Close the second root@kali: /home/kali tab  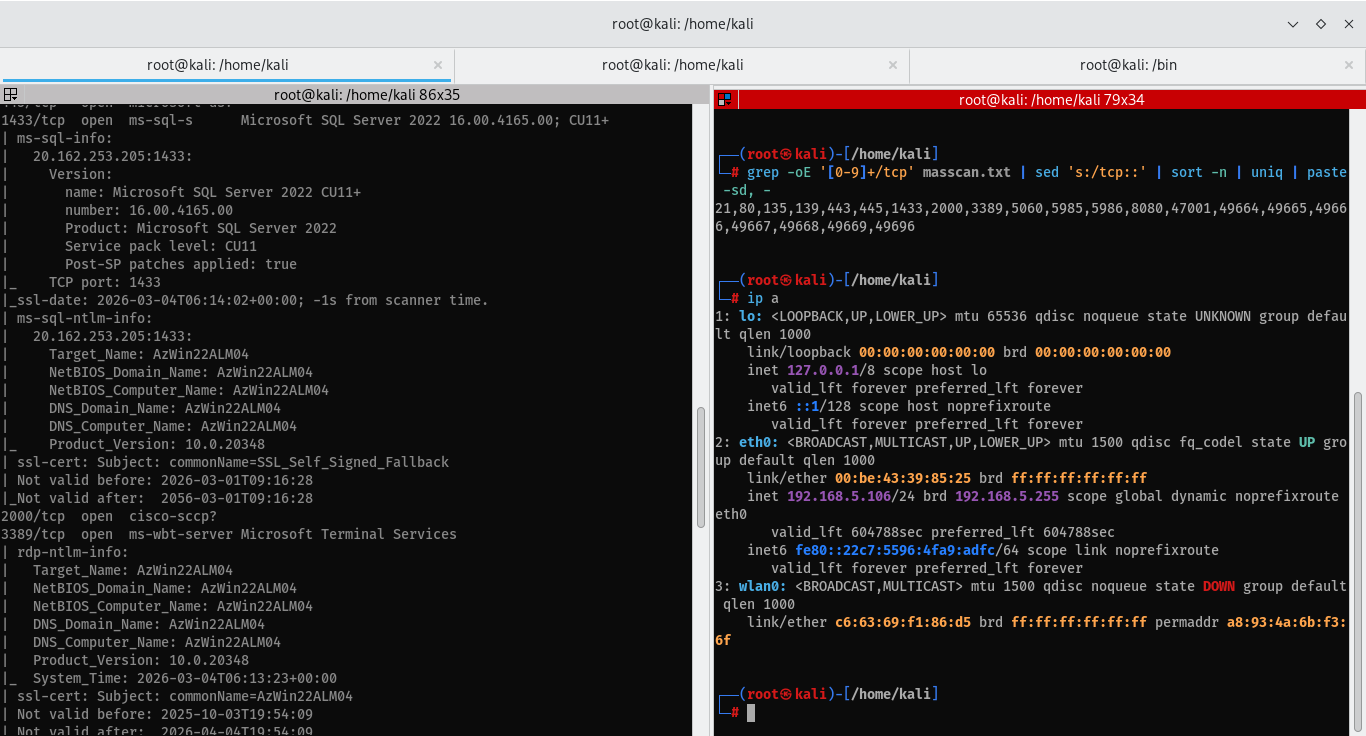tap(893, 65)
